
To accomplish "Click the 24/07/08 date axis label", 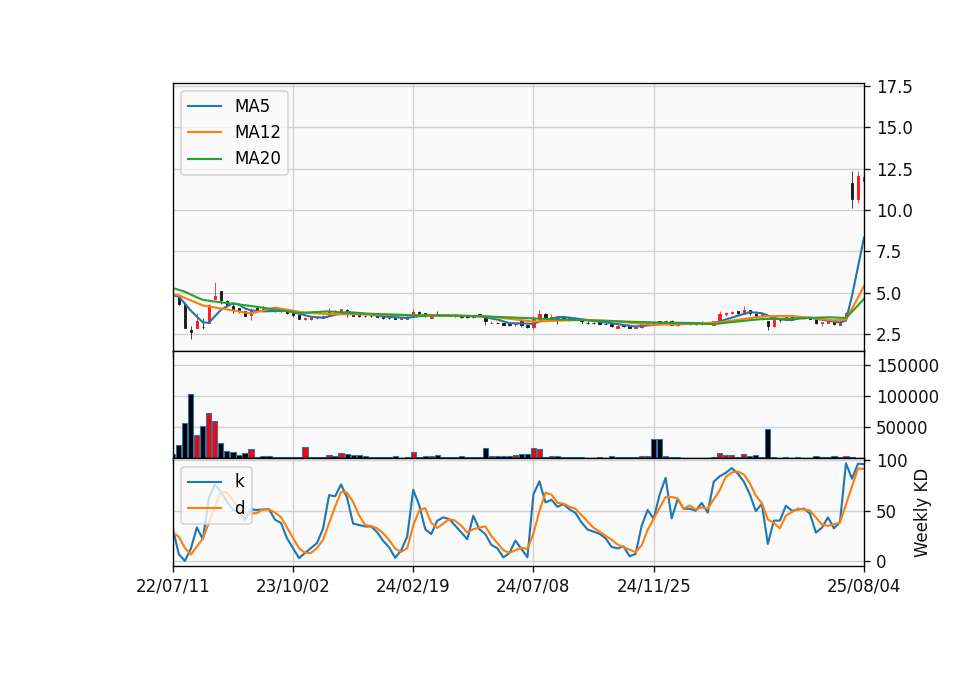I will click(x=533, y=586).
